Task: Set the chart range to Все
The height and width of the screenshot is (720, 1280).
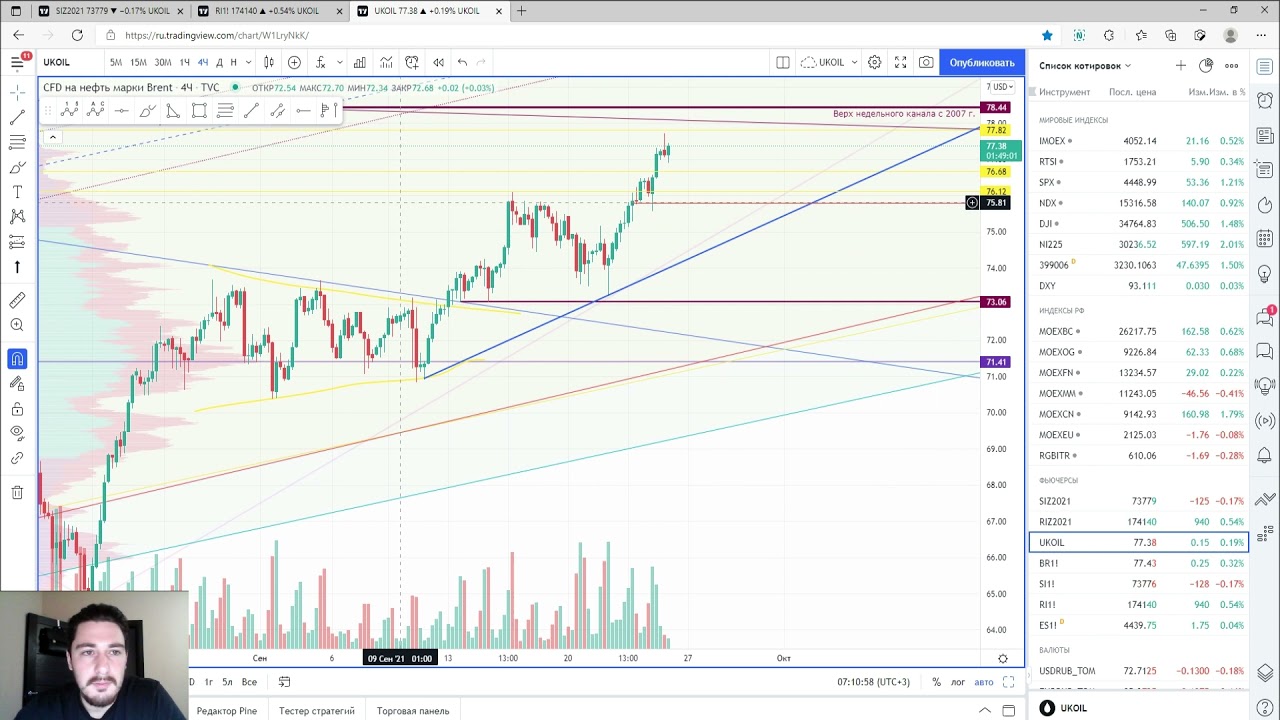Action: (249, 682)
